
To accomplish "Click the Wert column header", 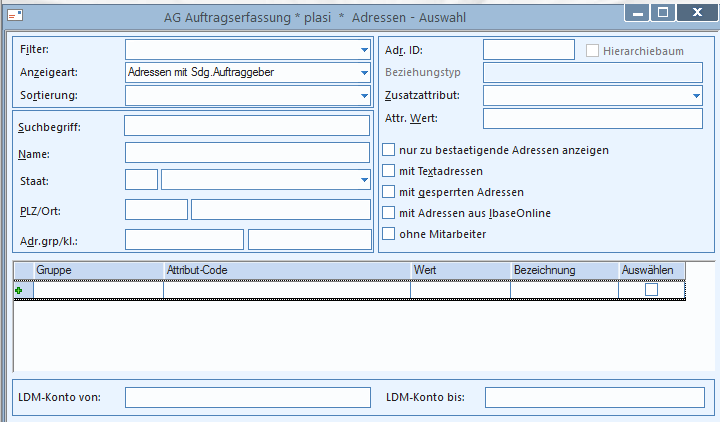I will [x=461, y=270].
